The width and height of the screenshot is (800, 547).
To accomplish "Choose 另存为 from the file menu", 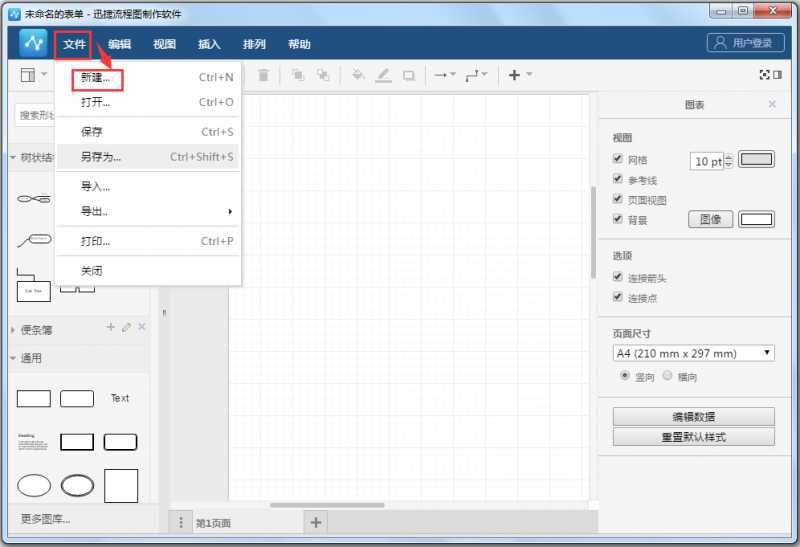I will [148, 157].
